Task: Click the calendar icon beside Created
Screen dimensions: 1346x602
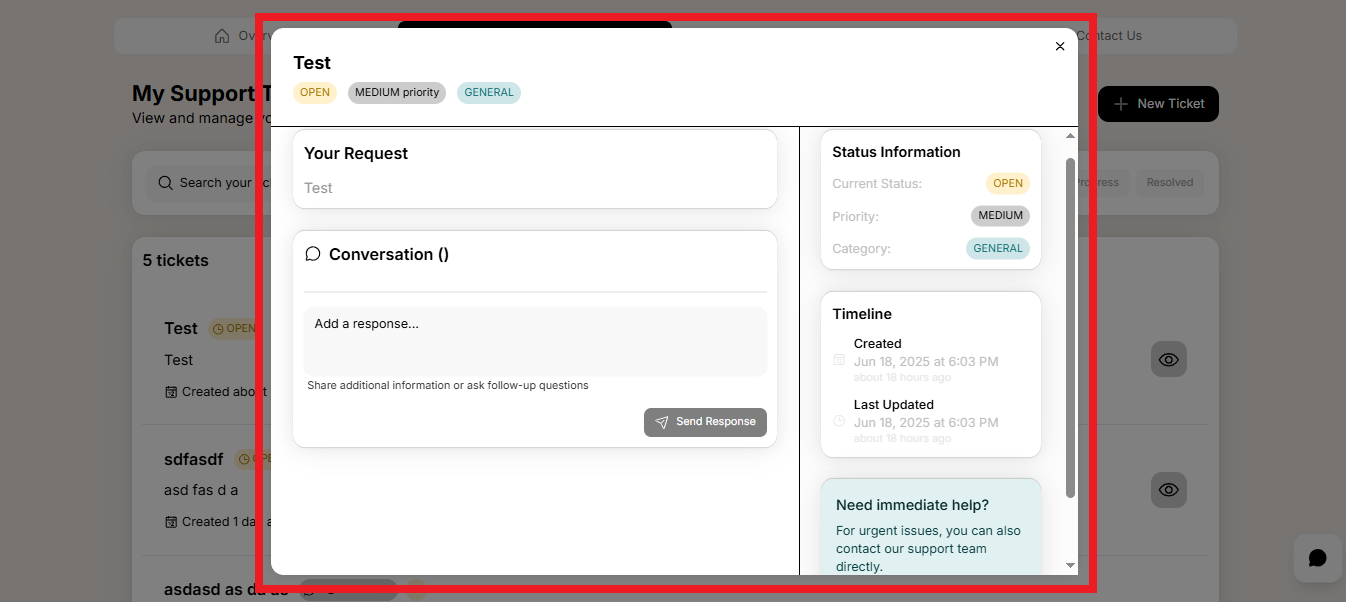Action: point(839,360)
